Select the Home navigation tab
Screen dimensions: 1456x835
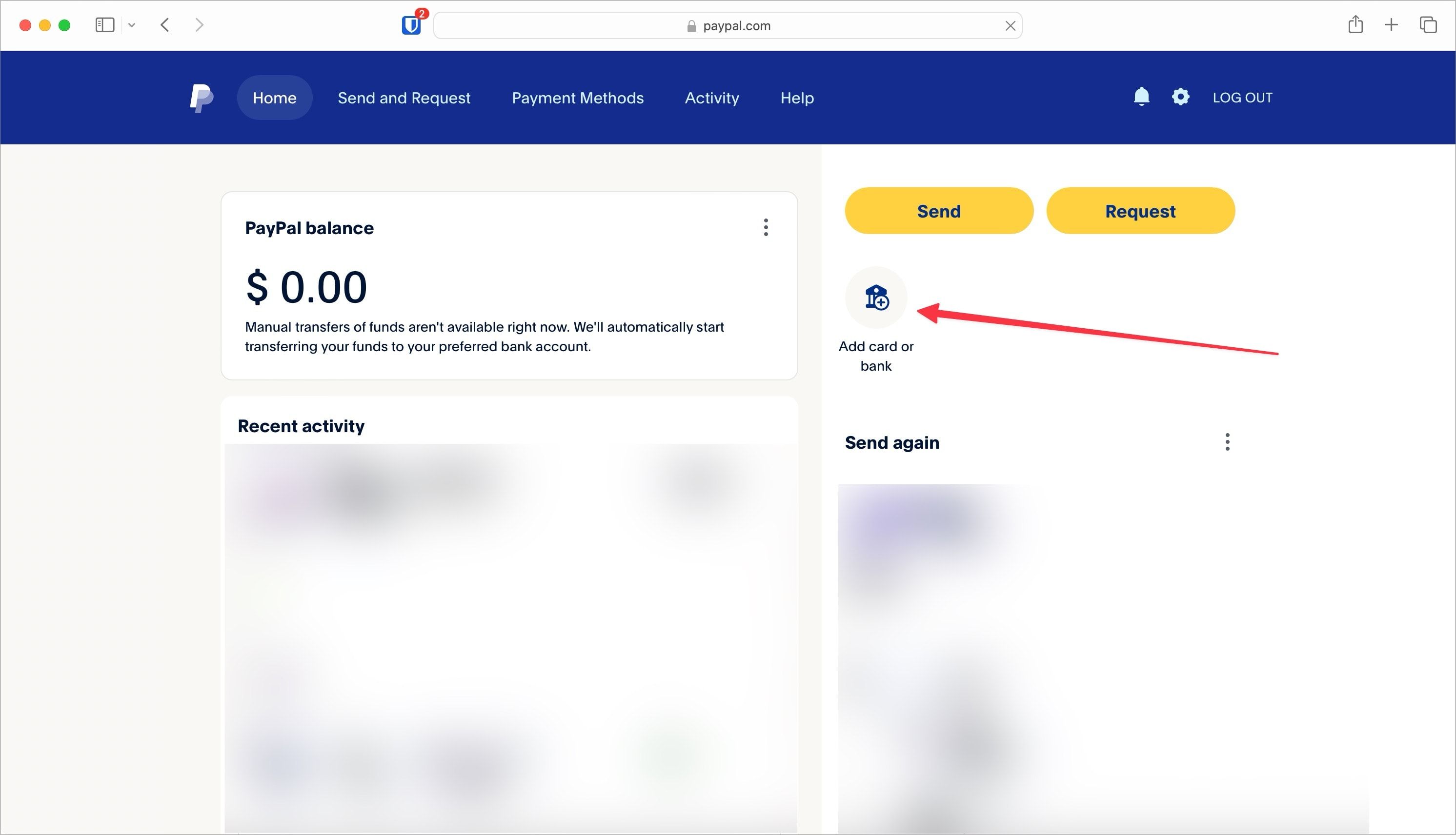(x=274, y=97)
